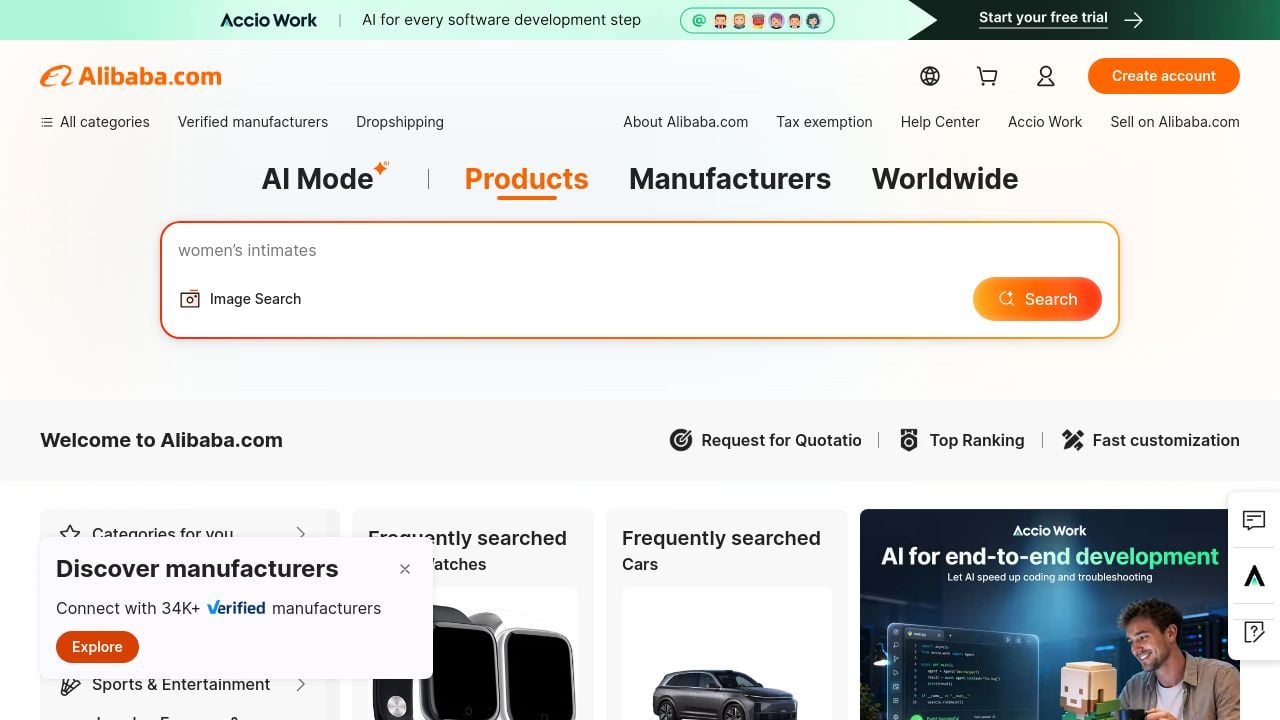
Task: Click the Fast customization tools icon
Action: (x=1073, y=440)
